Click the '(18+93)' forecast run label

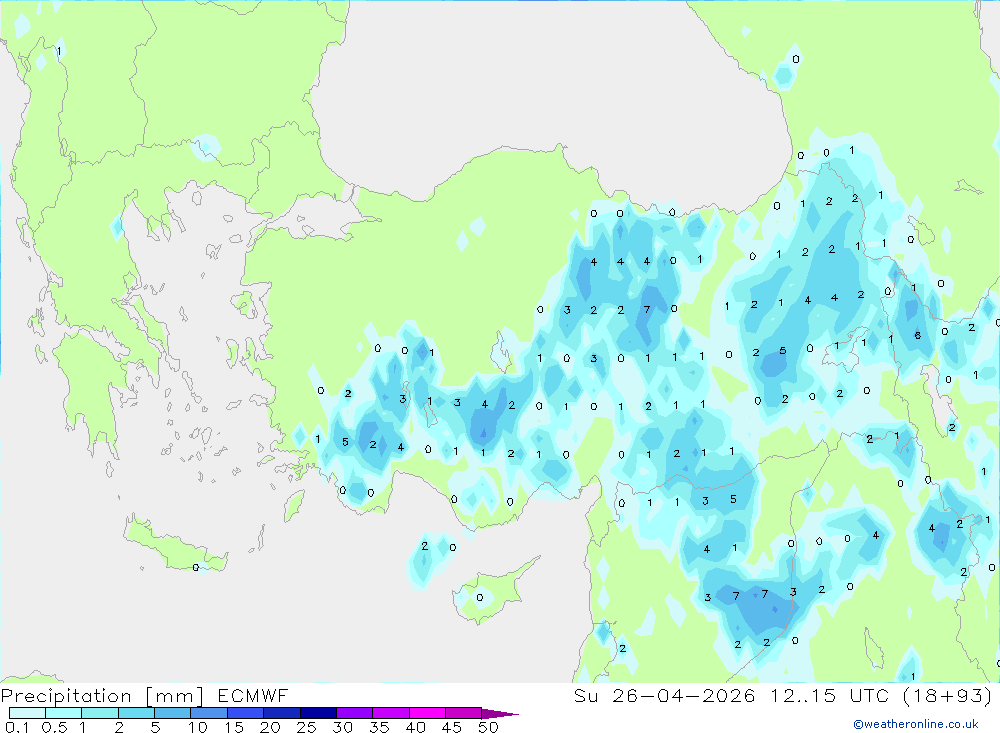[x=948, y=695]
